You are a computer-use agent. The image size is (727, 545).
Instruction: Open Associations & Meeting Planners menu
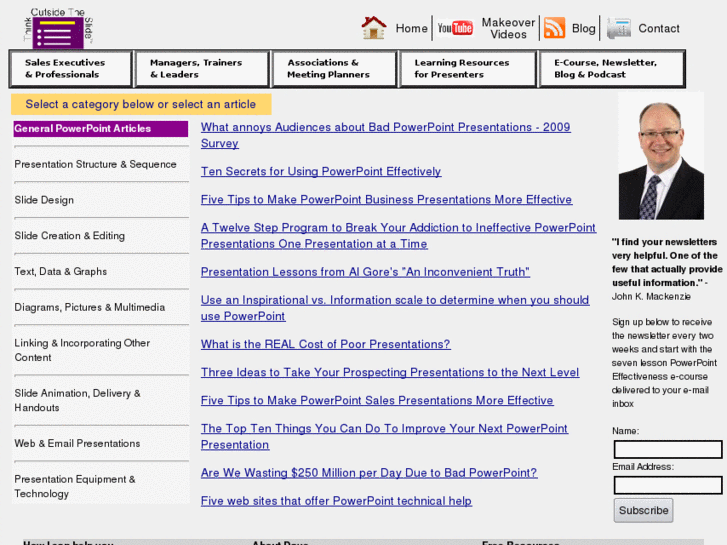pos(334,69)
